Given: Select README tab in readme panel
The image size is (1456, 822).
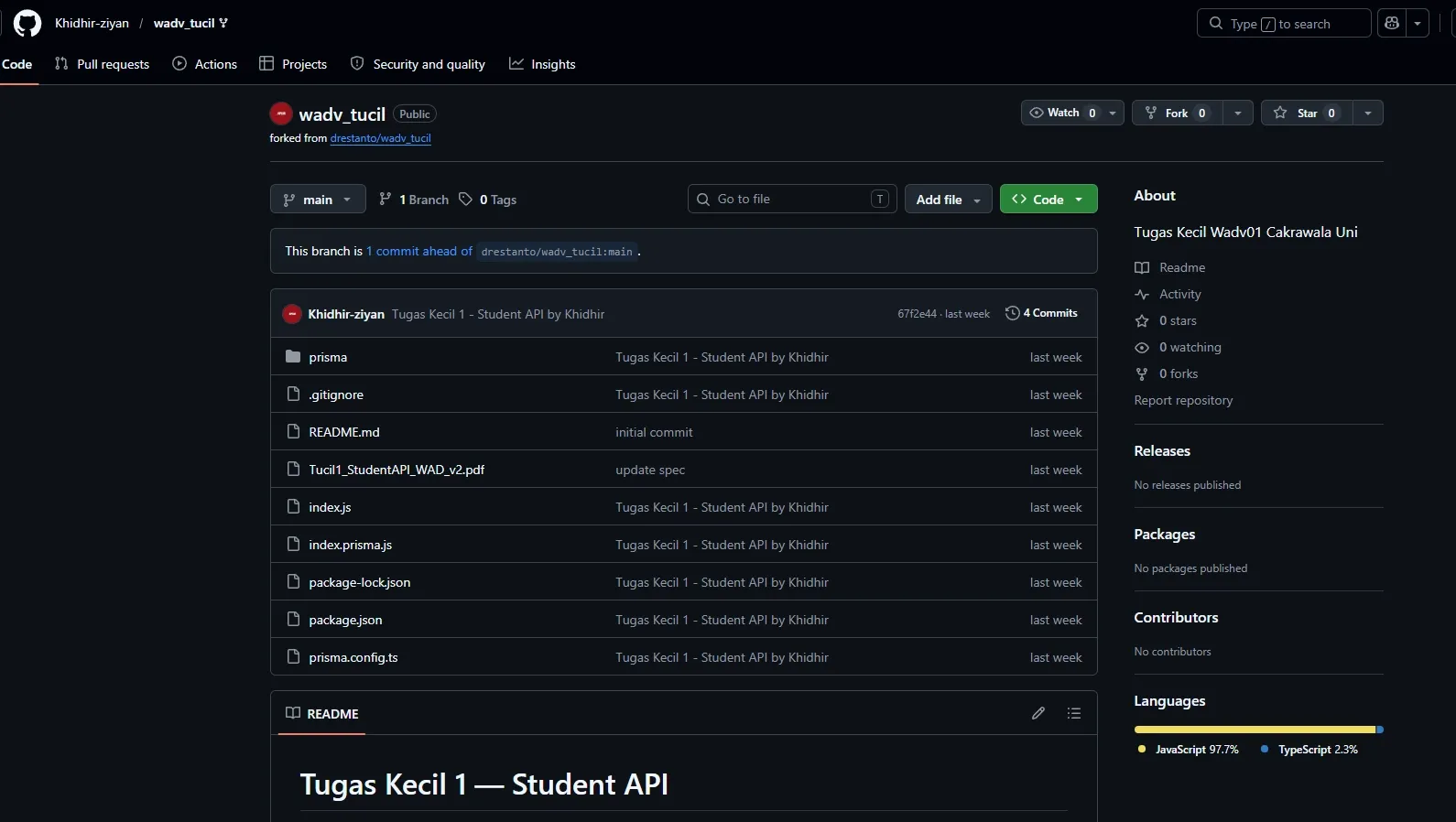Looking at the screenshot, I should pyautogui.click(x=322, y=713).
